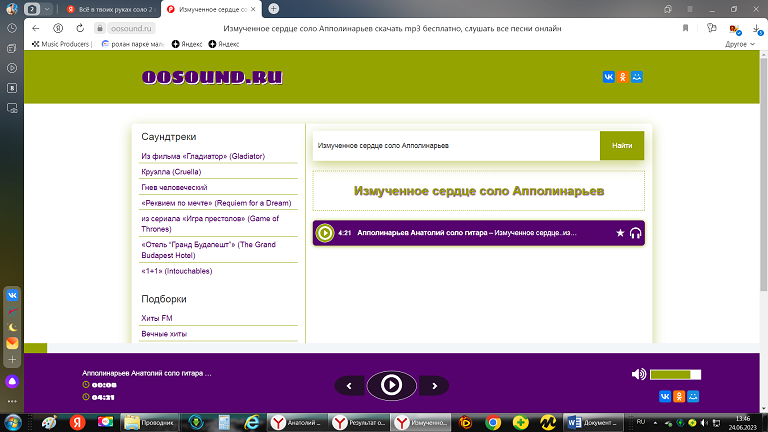The image size is (768, 432).
Task: Open The Grand Budapest Hotel soundtrack link
Action: tap(208, 250)
